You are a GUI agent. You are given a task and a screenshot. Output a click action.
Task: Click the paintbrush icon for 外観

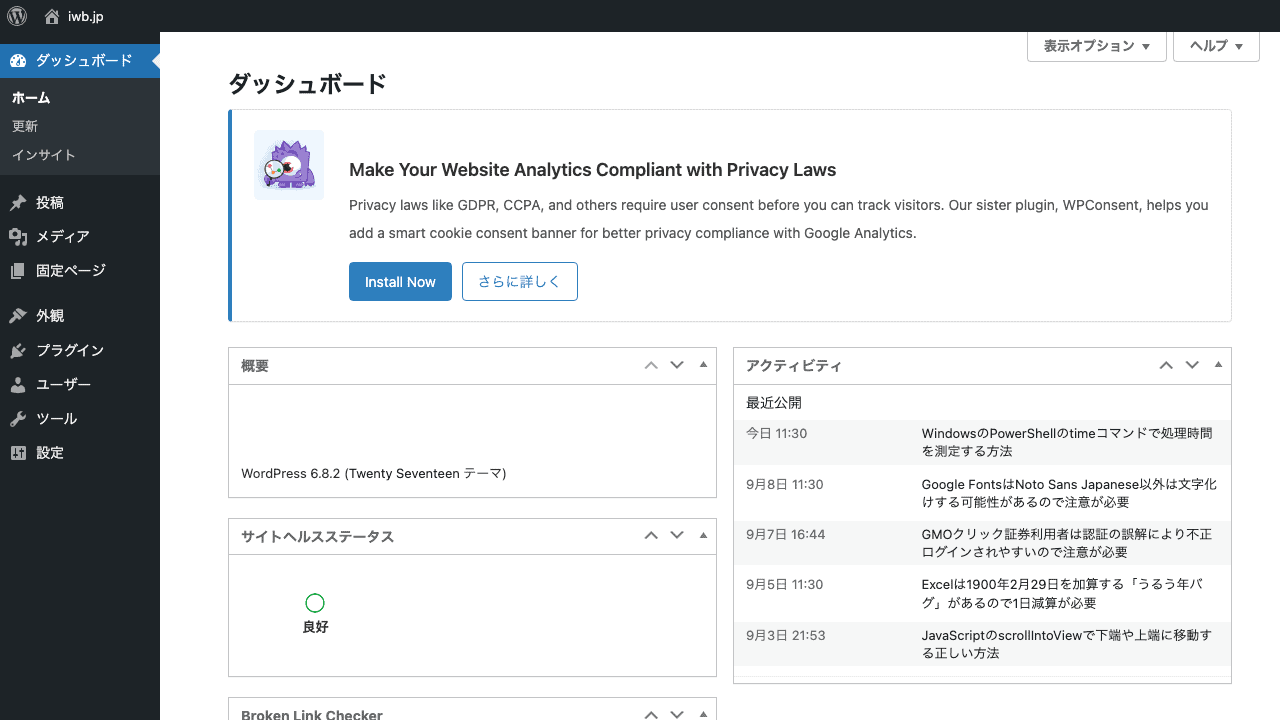(18, 316)
